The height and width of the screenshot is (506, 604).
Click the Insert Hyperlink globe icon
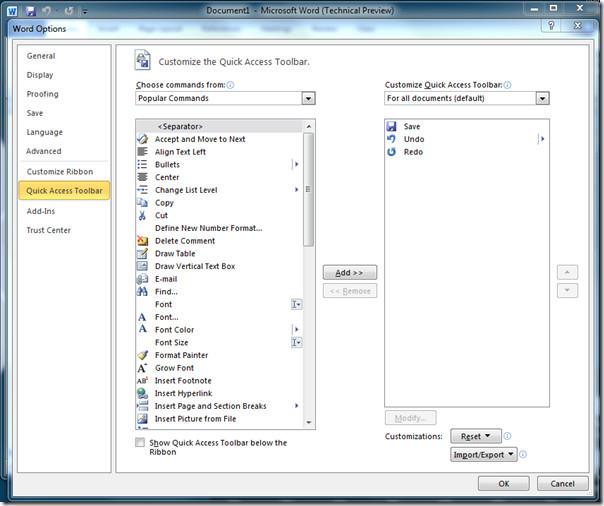point(143,393)
